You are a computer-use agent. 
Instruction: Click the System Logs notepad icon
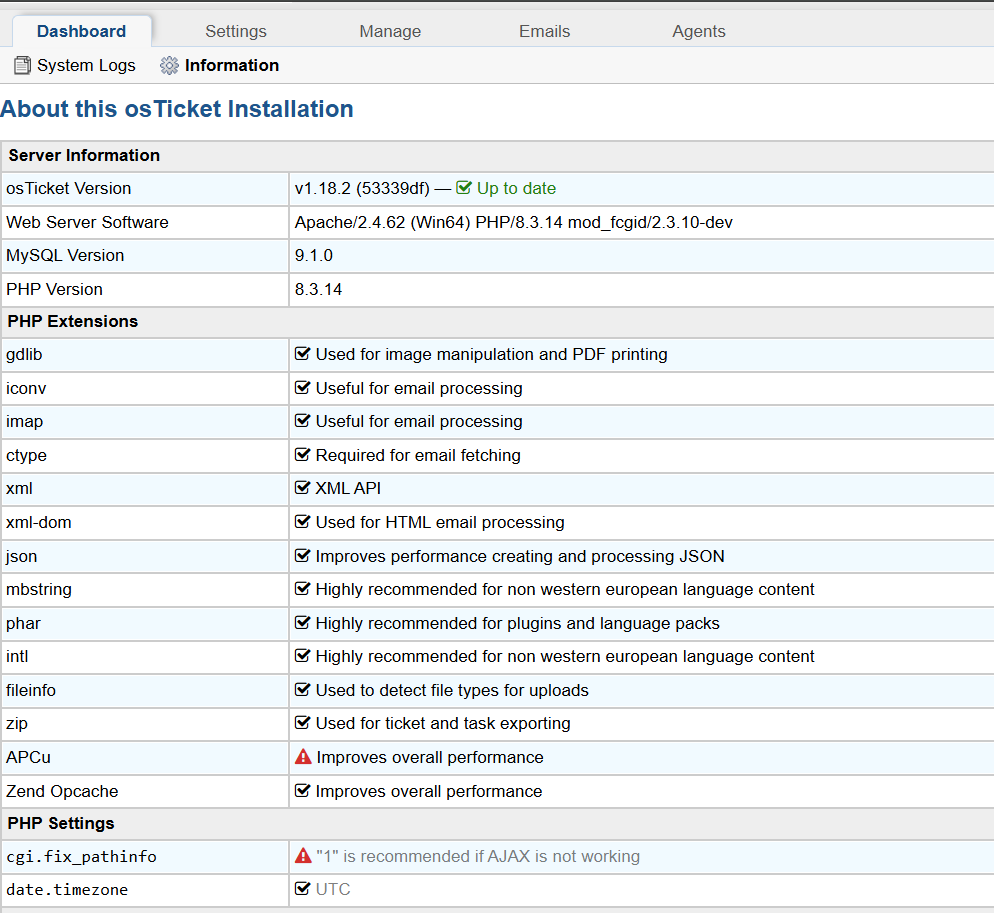point(22,65)
